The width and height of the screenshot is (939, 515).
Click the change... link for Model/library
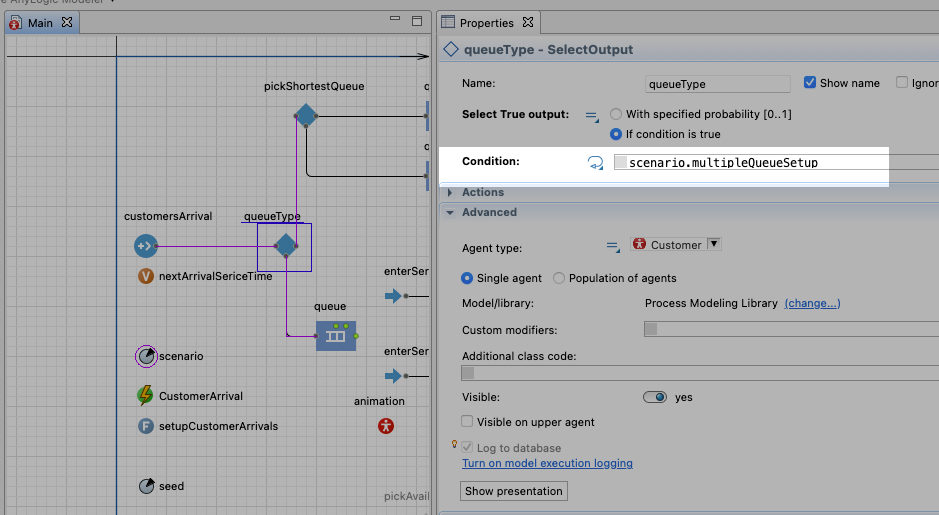813,303
